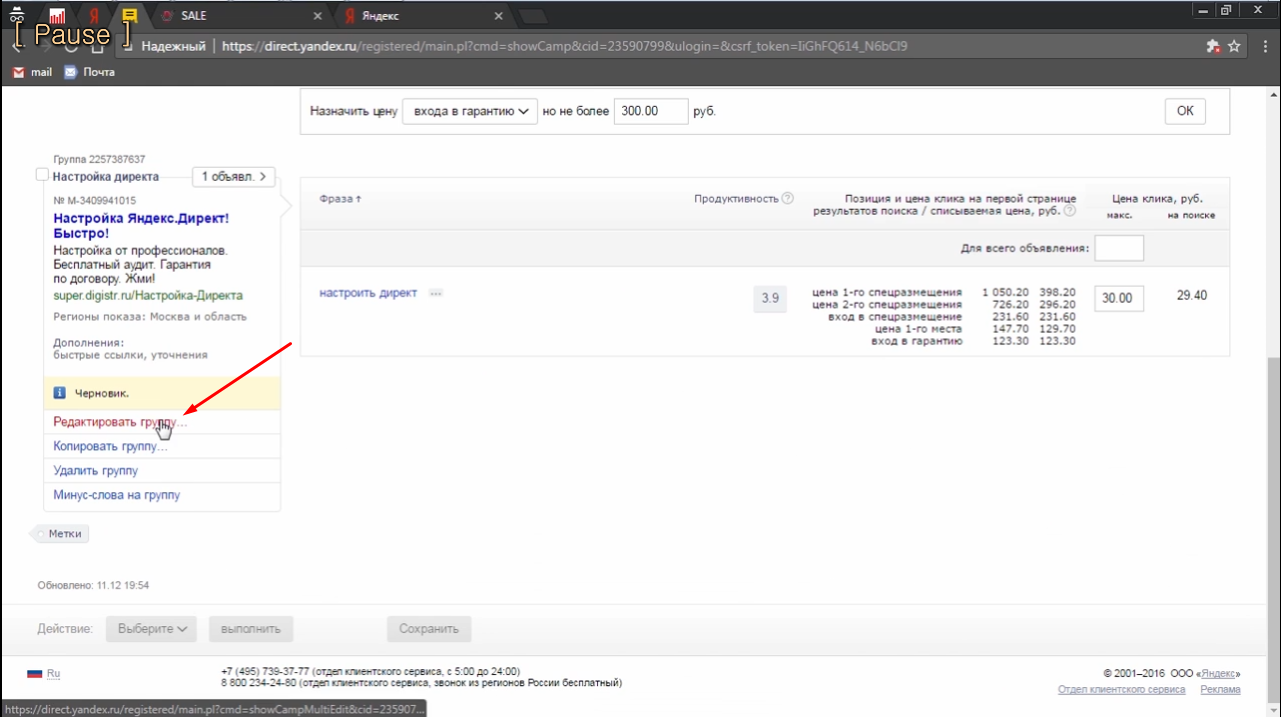Open the входа в гарантию dropdown

pyautogui.click(x=470, y=111)
